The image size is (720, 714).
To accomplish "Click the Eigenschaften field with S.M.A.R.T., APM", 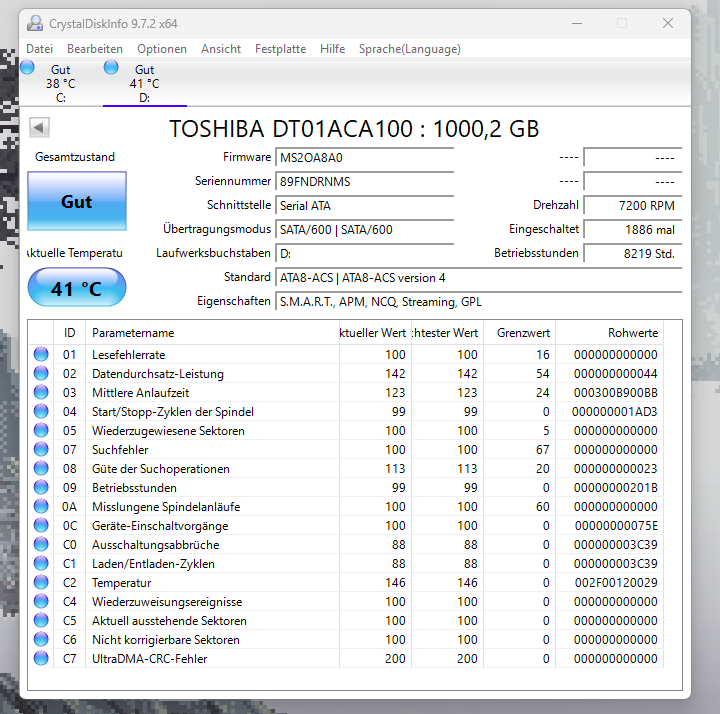I will [x=478, y=301].
